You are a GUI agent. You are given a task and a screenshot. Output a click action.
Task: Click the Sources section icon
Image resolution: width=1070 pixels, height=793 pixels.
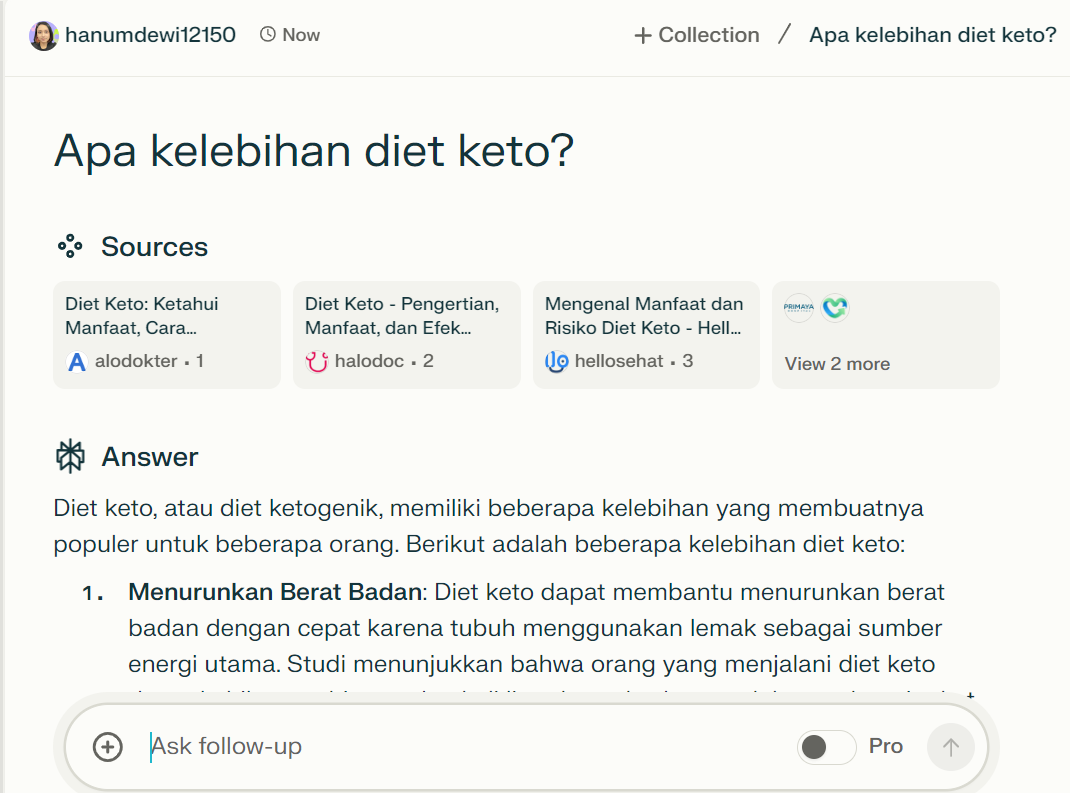(x=69, y=247)
